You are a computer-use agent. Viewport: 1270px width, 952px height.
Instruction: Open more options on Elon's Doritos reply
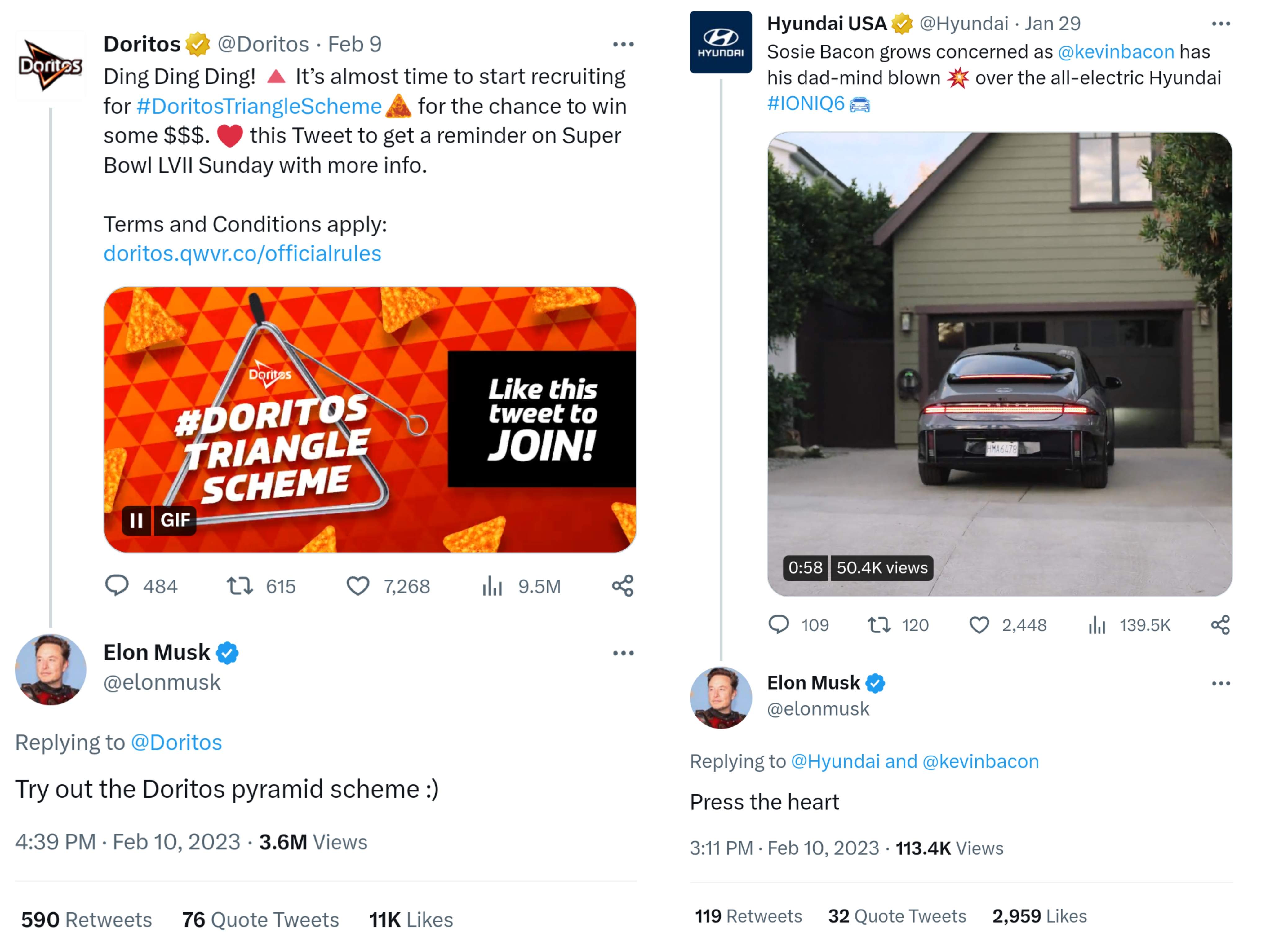[x=623, y=653]
